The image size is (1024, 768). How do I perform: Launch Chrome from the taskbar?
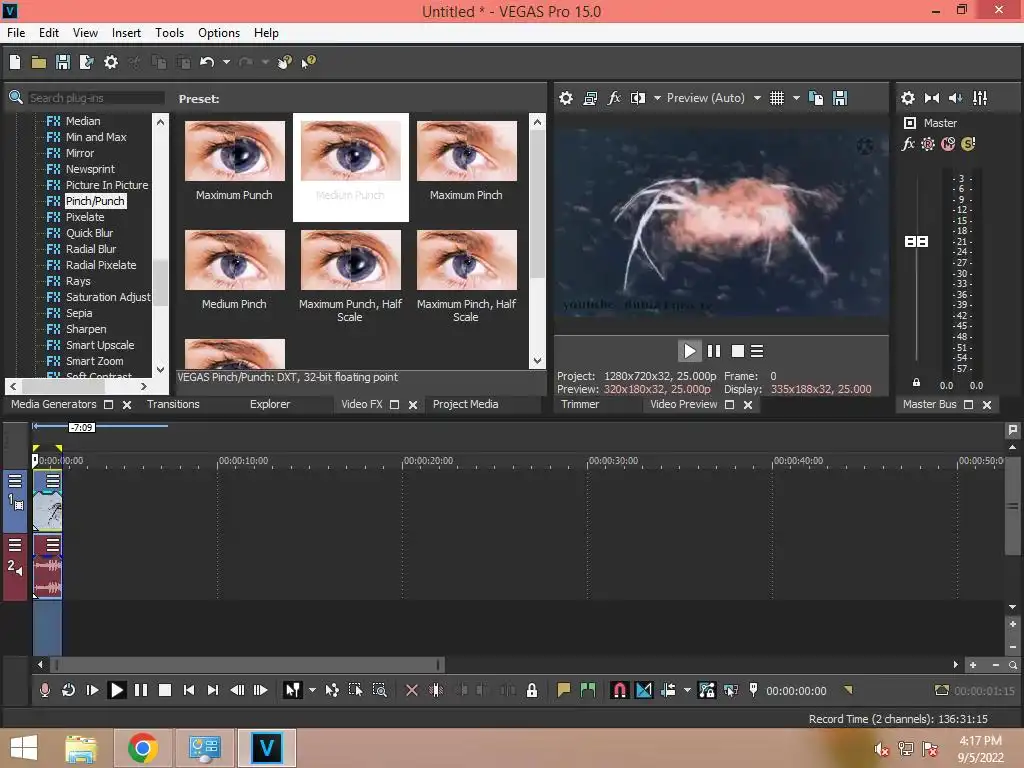click(142, 748)
